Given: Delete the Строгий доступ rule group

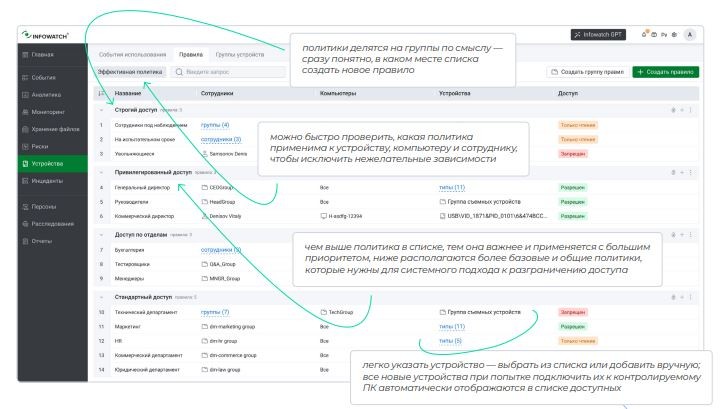Looking at the screenshot, I should click(673, 110).
